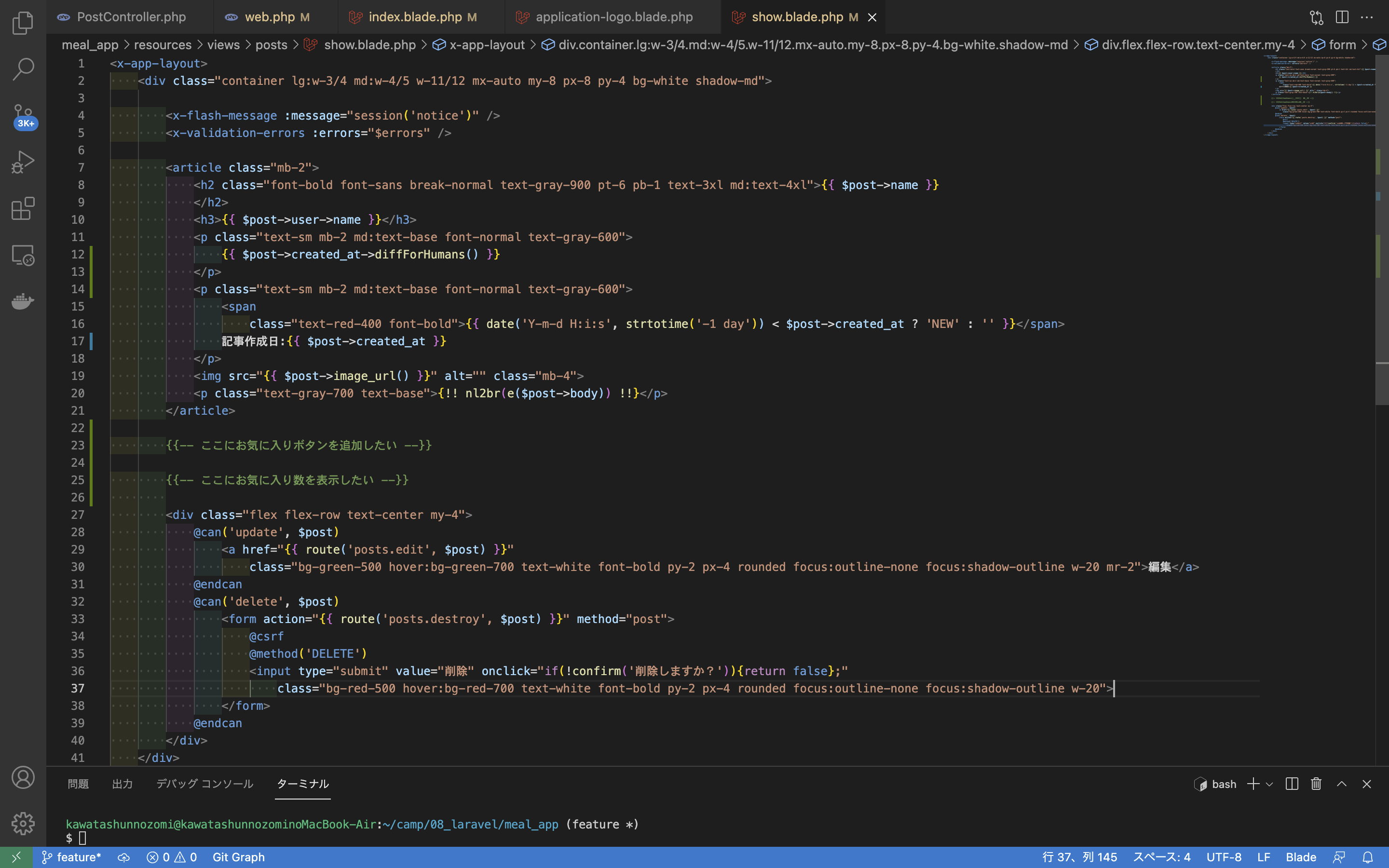This screenshot has width=1389, height=868.
Task: Toggle split terminal button
Action: pos(1292,784)
